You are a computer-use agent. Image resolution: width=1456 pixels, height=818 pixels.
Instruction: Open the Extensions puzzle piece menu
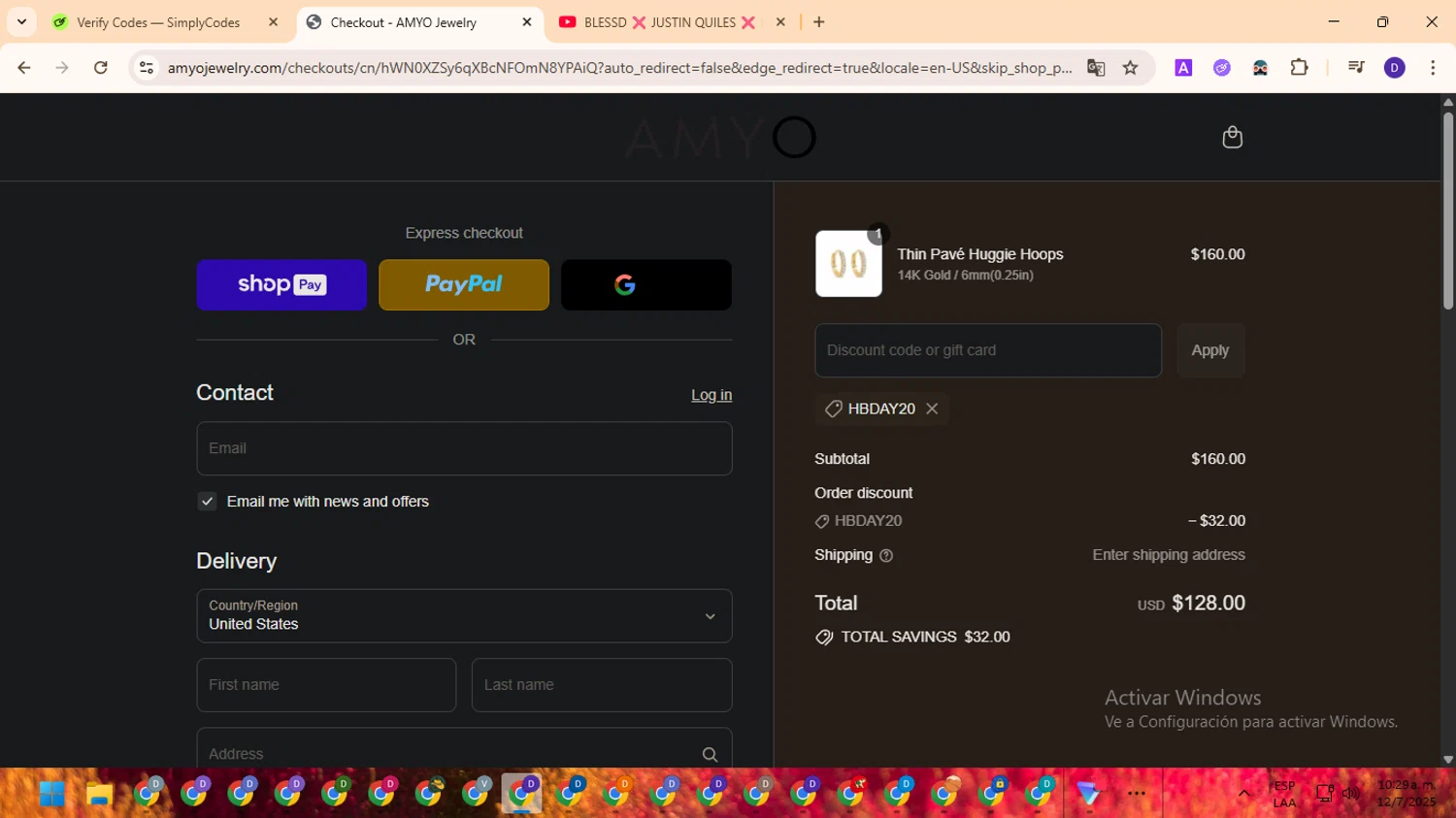[x=1299, y=68]
